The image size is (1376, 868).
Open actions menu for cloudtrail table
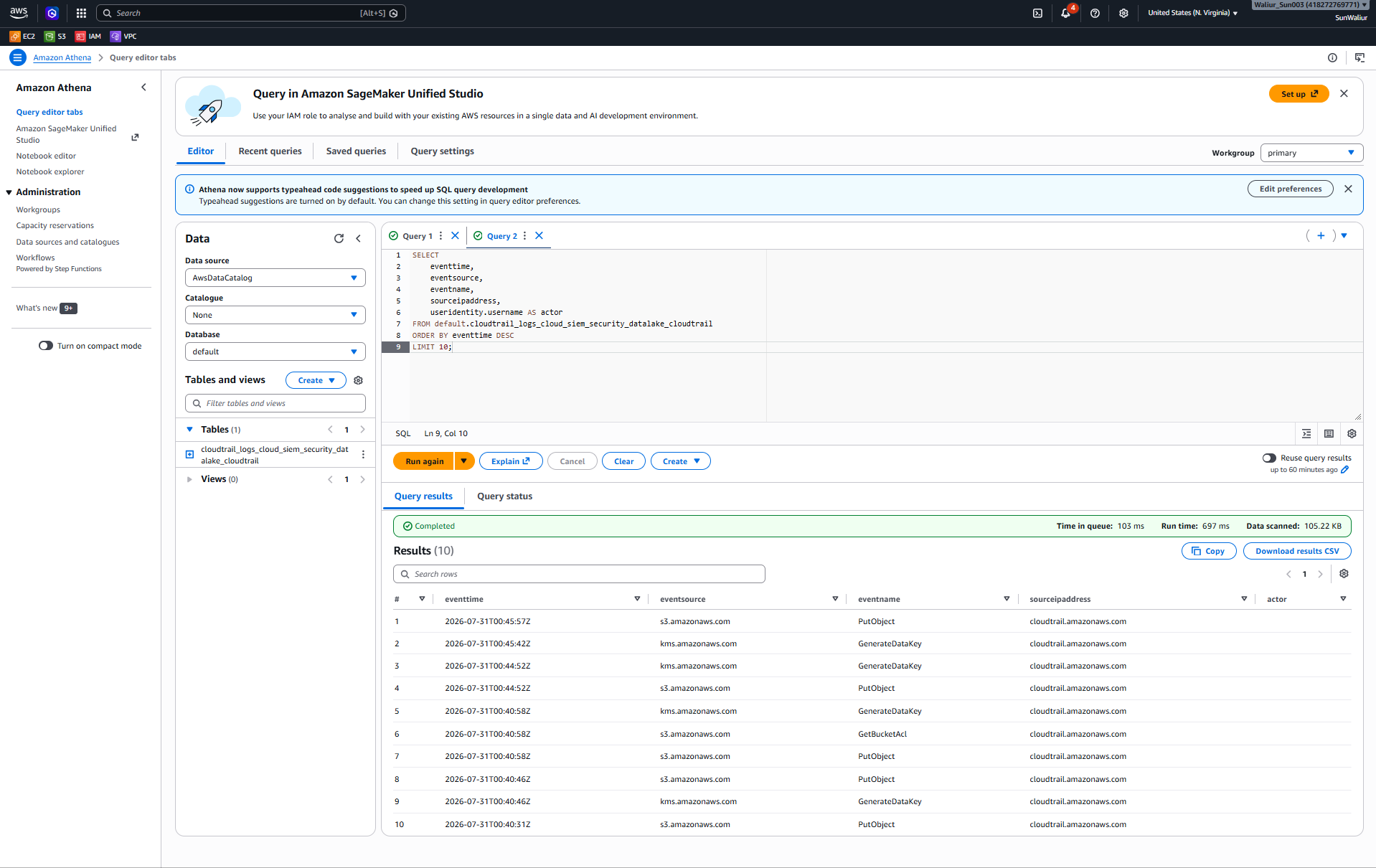(x=363, y=455)
